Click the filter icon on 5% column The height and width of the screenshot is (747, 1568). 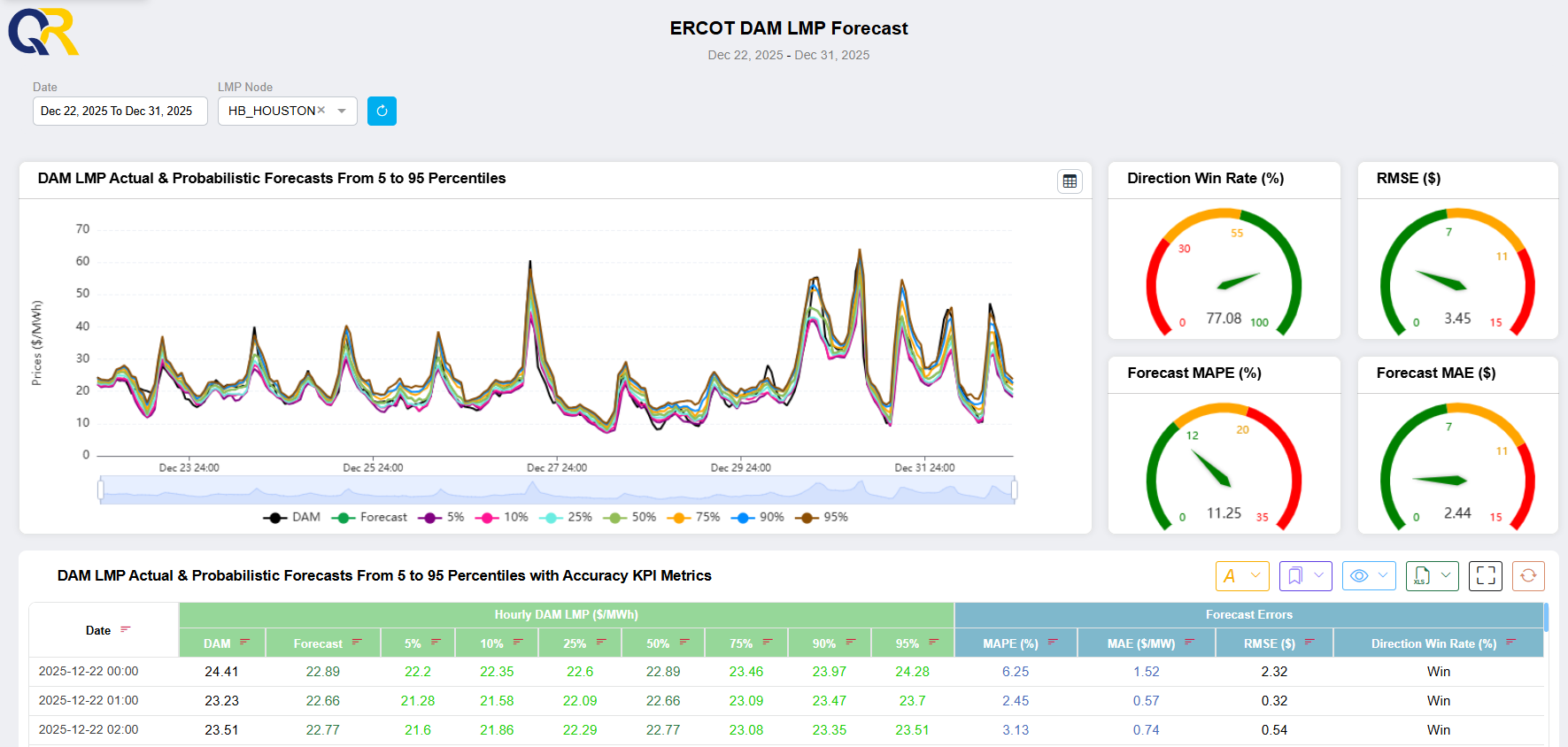tap(436, 642)
